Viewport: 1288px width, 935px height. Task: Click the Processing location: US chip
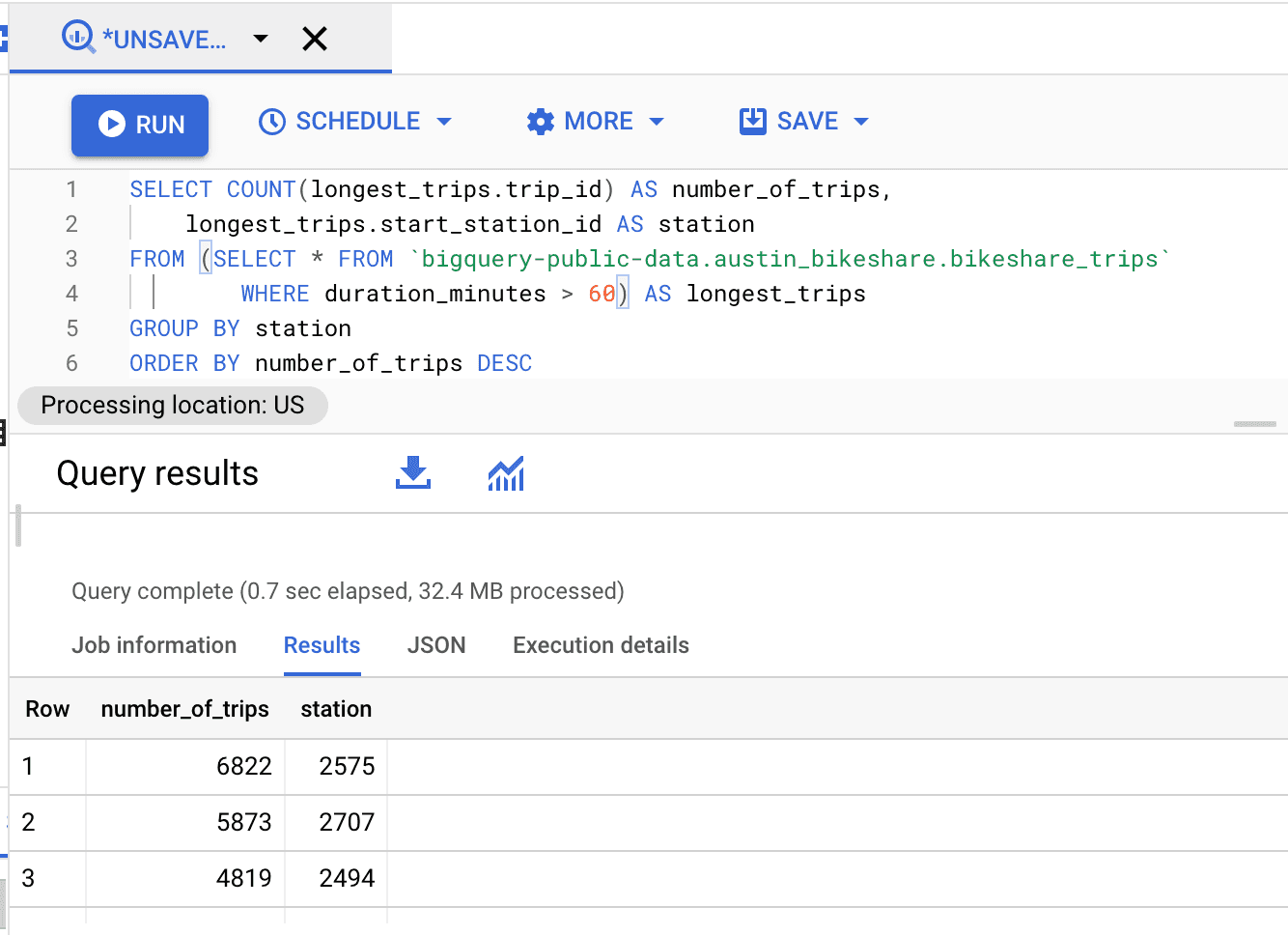click(x=173, y=405)
